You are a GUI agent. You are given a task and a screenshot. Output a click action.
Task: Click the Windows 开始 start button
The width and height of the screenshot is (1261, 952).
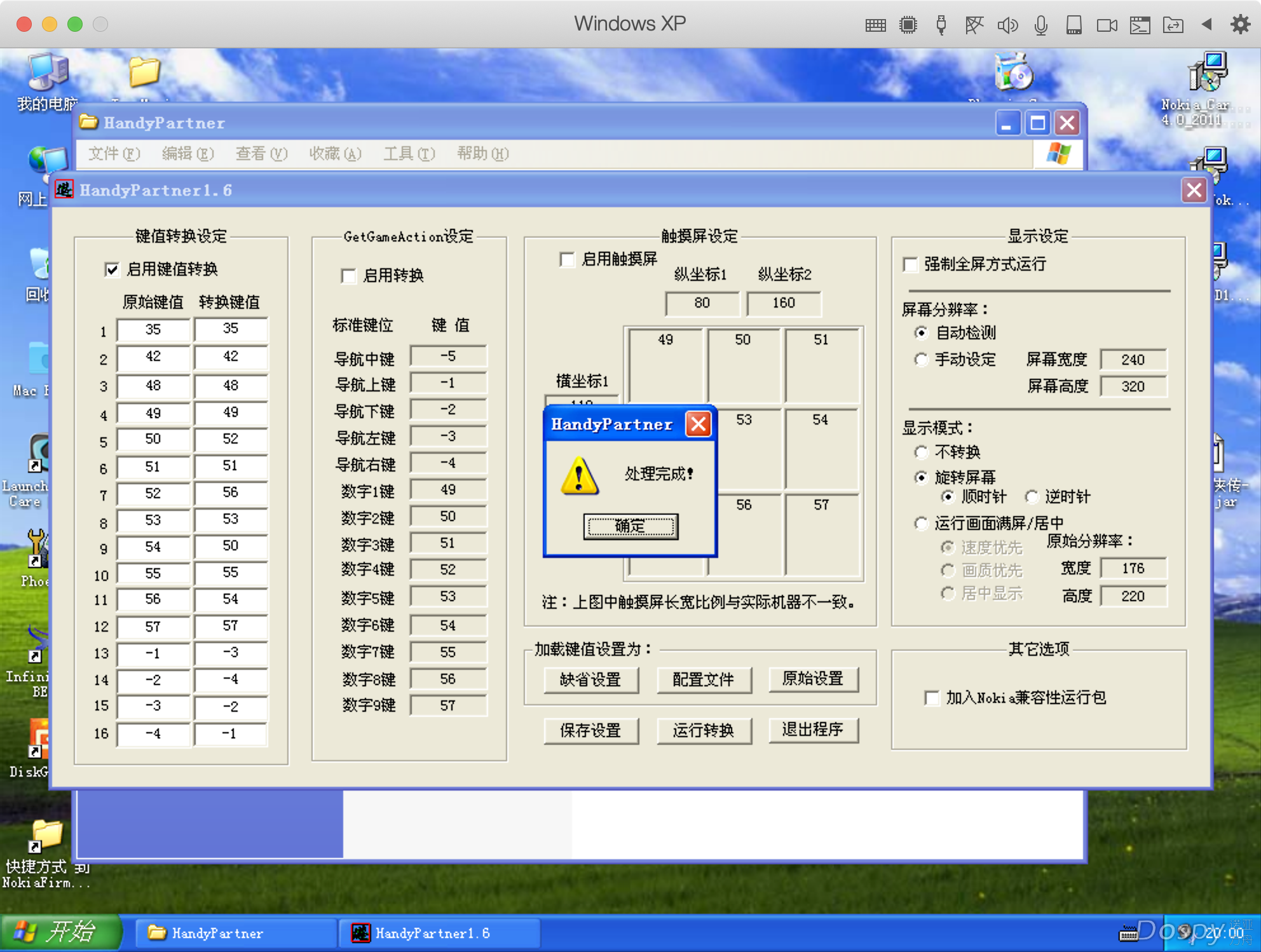click(60, 933)
